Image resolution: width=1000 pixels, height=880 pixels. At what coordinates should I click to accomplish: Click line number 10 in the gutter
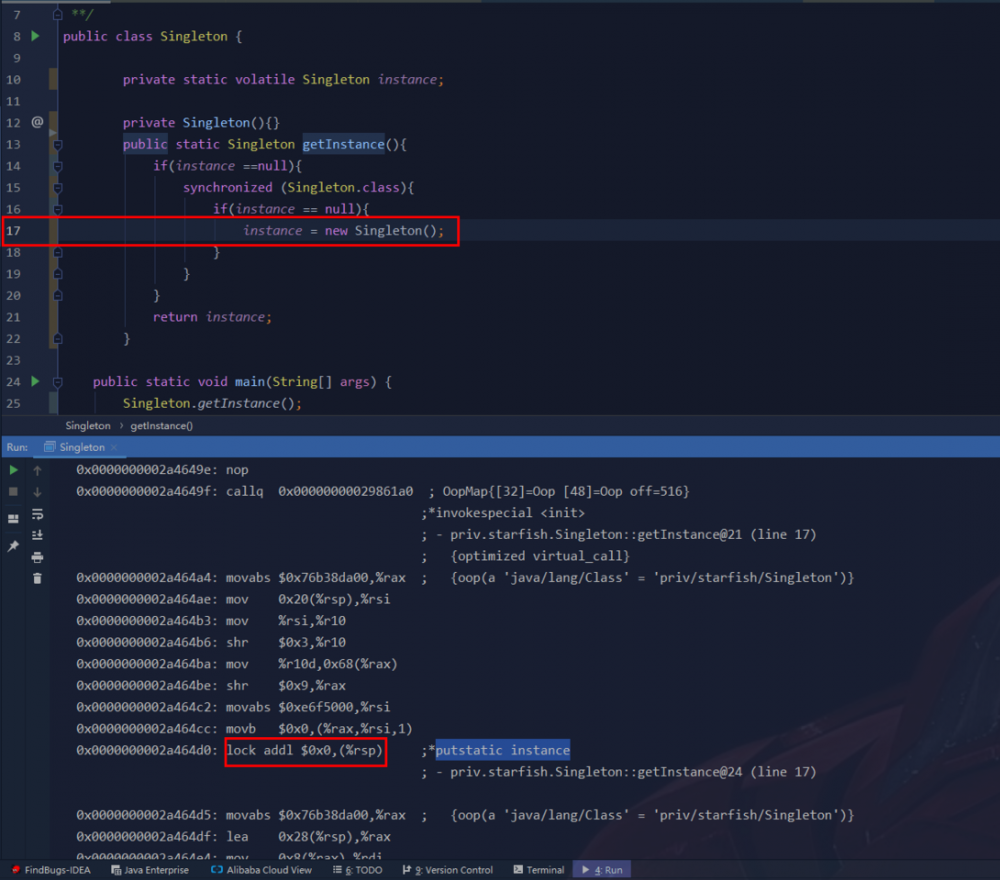[13, 80]
